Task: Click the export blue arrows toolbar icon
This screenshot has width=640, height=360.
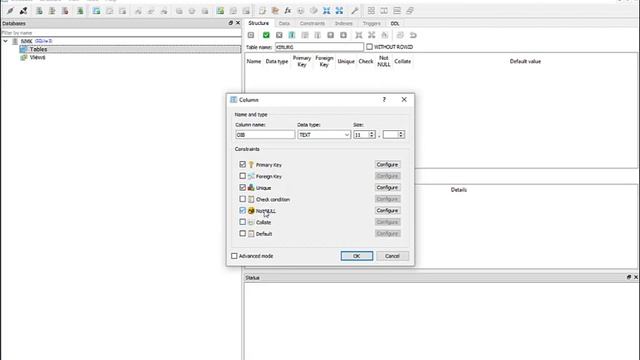Action: pos(339,11)
